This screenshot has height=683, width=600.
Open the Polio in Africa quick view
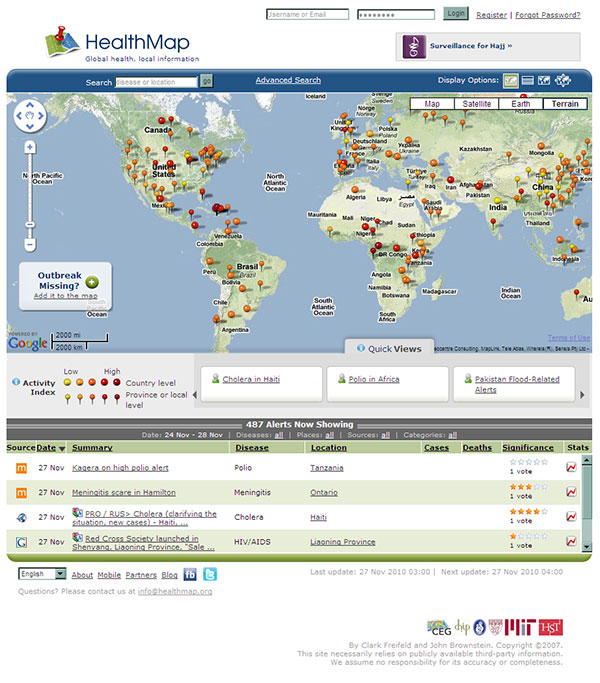(x=374, y=379)
